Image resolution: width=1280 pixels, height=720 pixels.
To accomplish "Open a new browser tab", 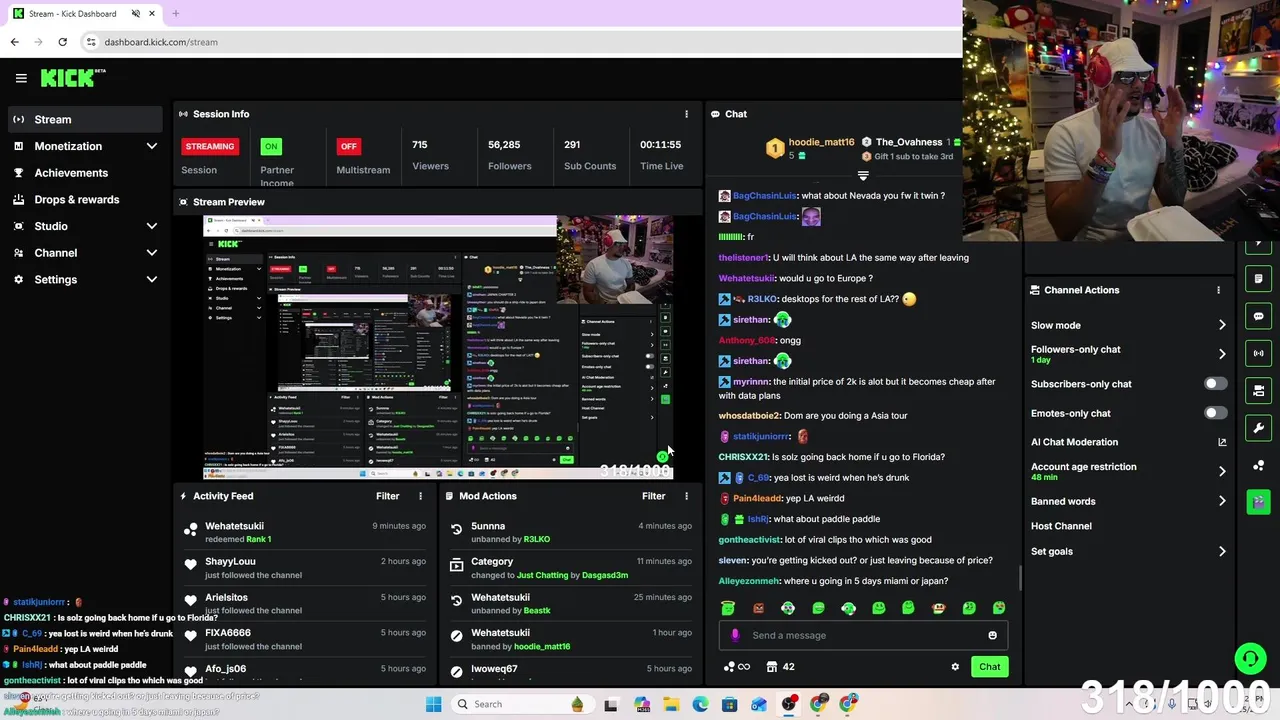I will tap(175, 14).
